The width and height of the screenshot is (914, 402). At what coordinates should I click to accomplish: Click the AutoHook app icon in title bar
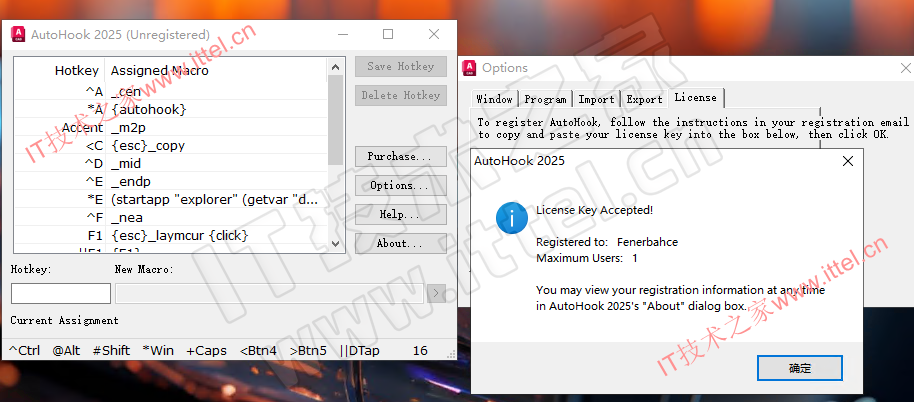point(18,34)
